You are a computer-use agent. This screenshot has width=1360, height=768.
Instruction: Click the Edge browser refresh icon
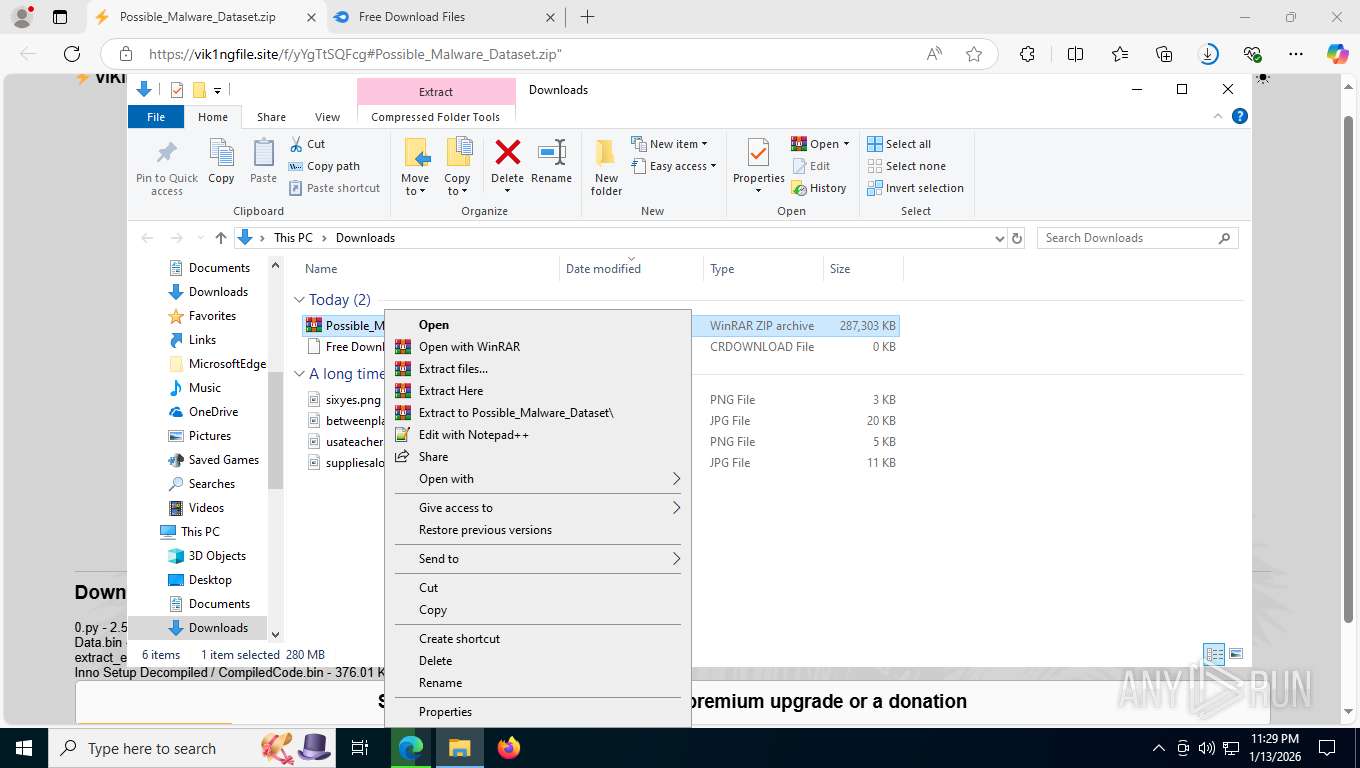(x=72, y=54)
